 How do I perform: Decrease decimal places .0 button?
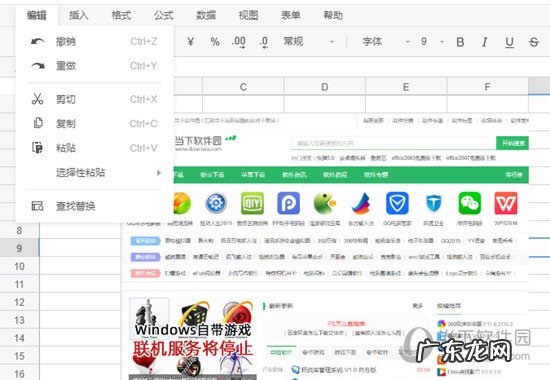click(264, 42)
